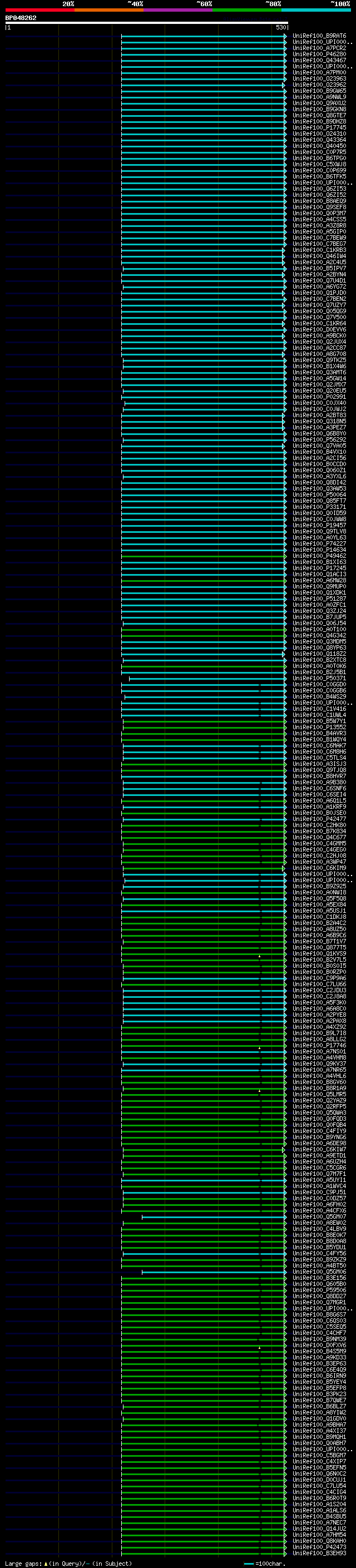Select hit label UniRef100_C5XWJ8

(319, 164)
